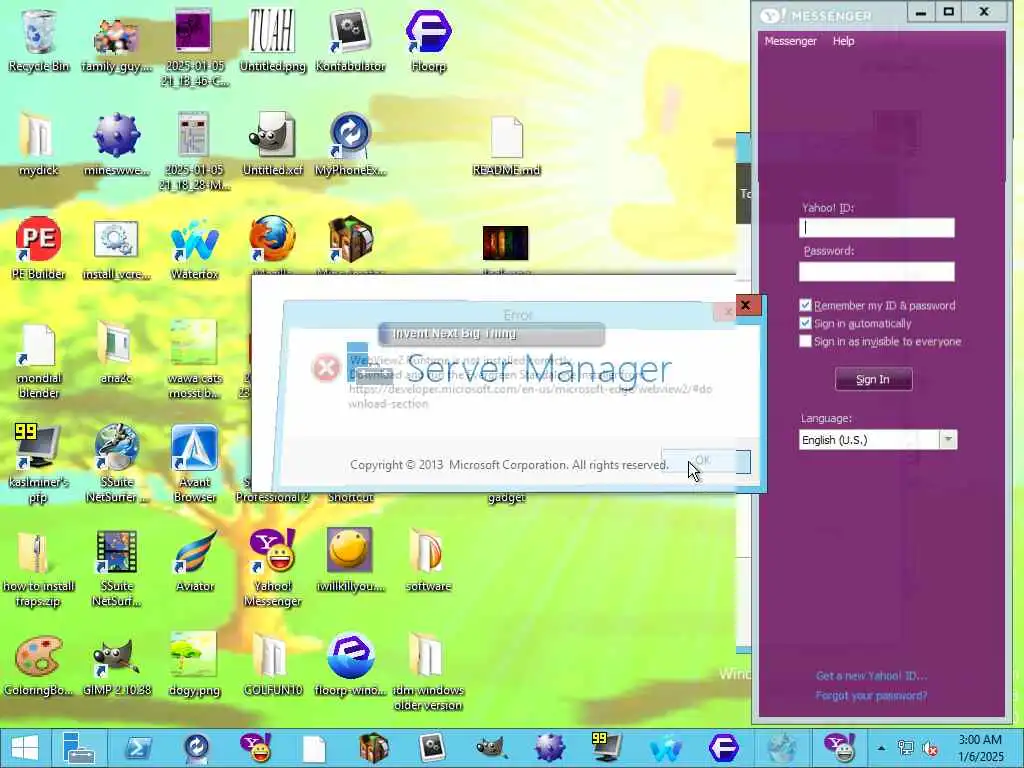Click the Forgot your password? link
This screenshot has width=1024, height=768.
coord(871,696)
